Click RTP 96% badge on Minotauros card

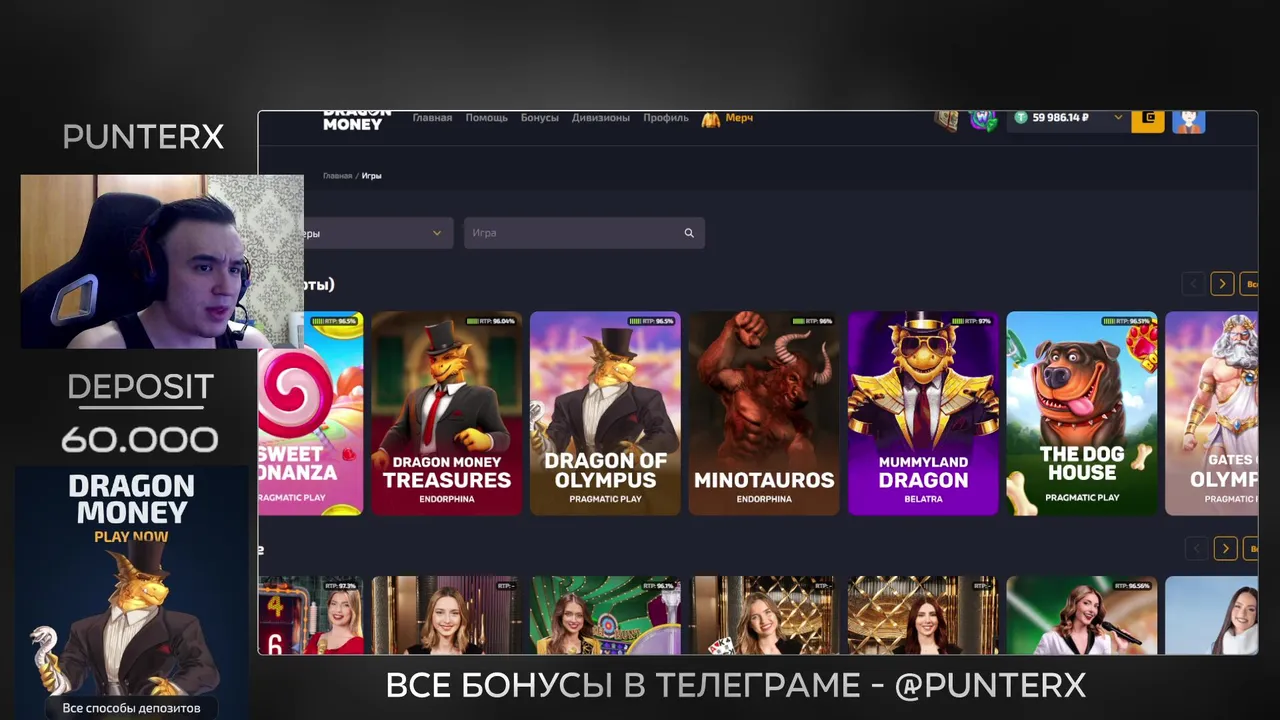[813, 321]
